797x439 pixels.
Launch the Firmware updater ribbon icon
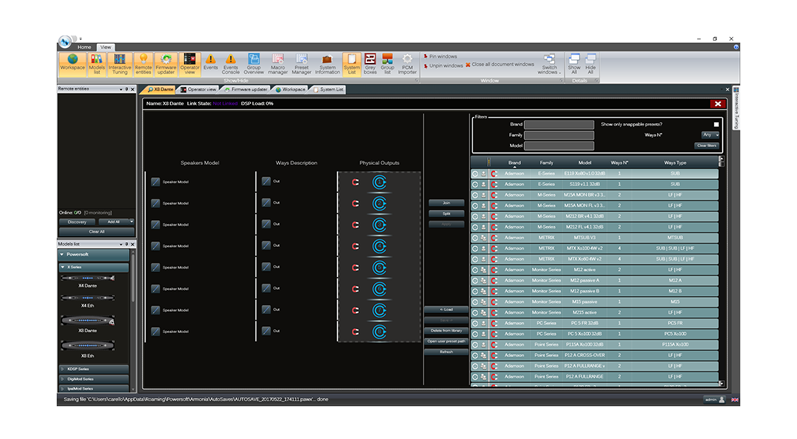tap(166, 65)
